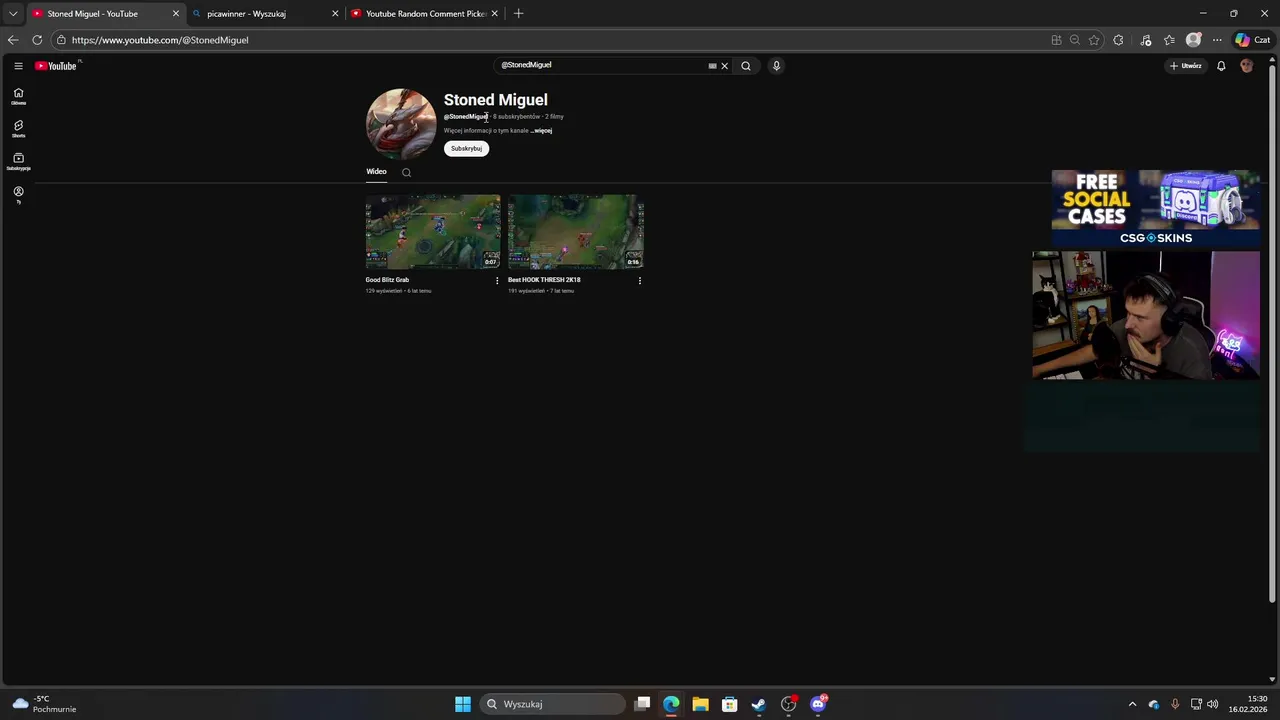Image resolution: width=1280 pixels, height=720 pixels.
Task: Open the Windows Start menu
Action: click(x=463, y=704)
